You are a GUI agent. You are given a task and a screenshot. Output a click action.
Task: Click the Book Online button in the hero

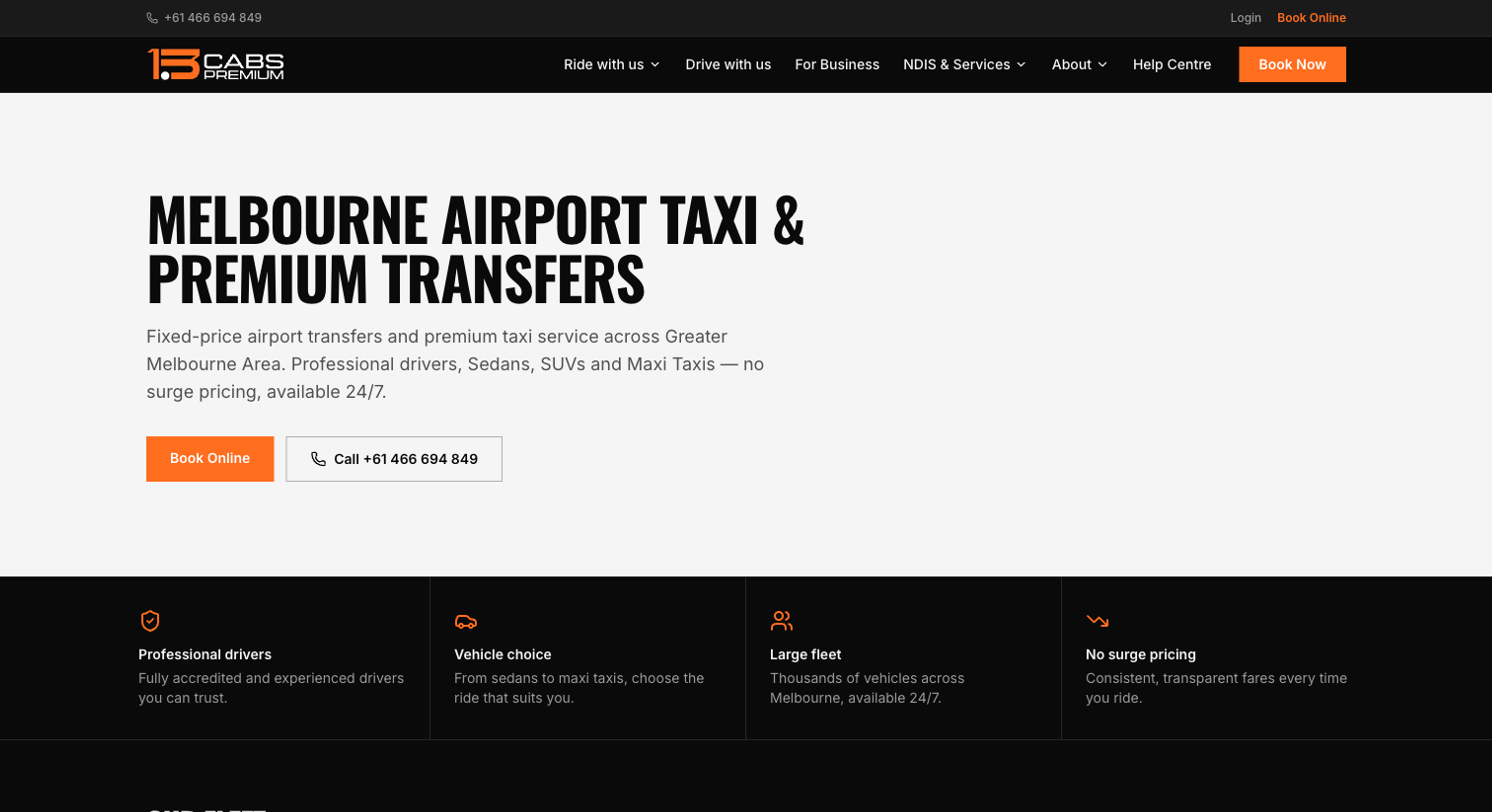pyautogui.click(x=210, y=459)
